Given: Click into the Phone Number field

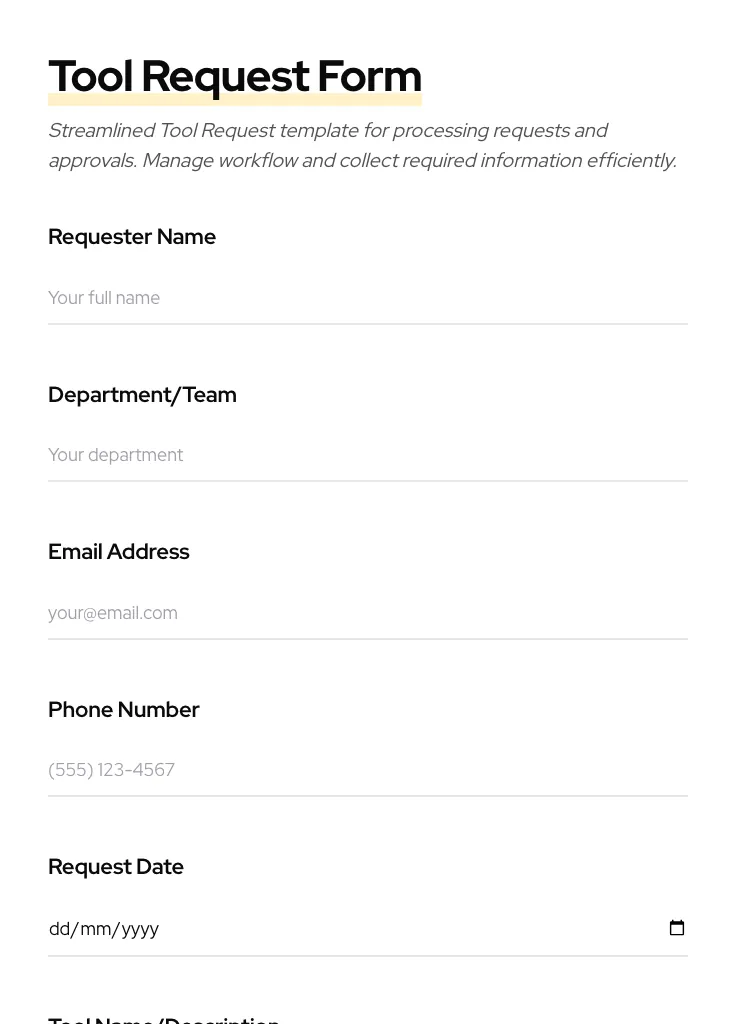Looking at the screenshot, I should [367, 770].
